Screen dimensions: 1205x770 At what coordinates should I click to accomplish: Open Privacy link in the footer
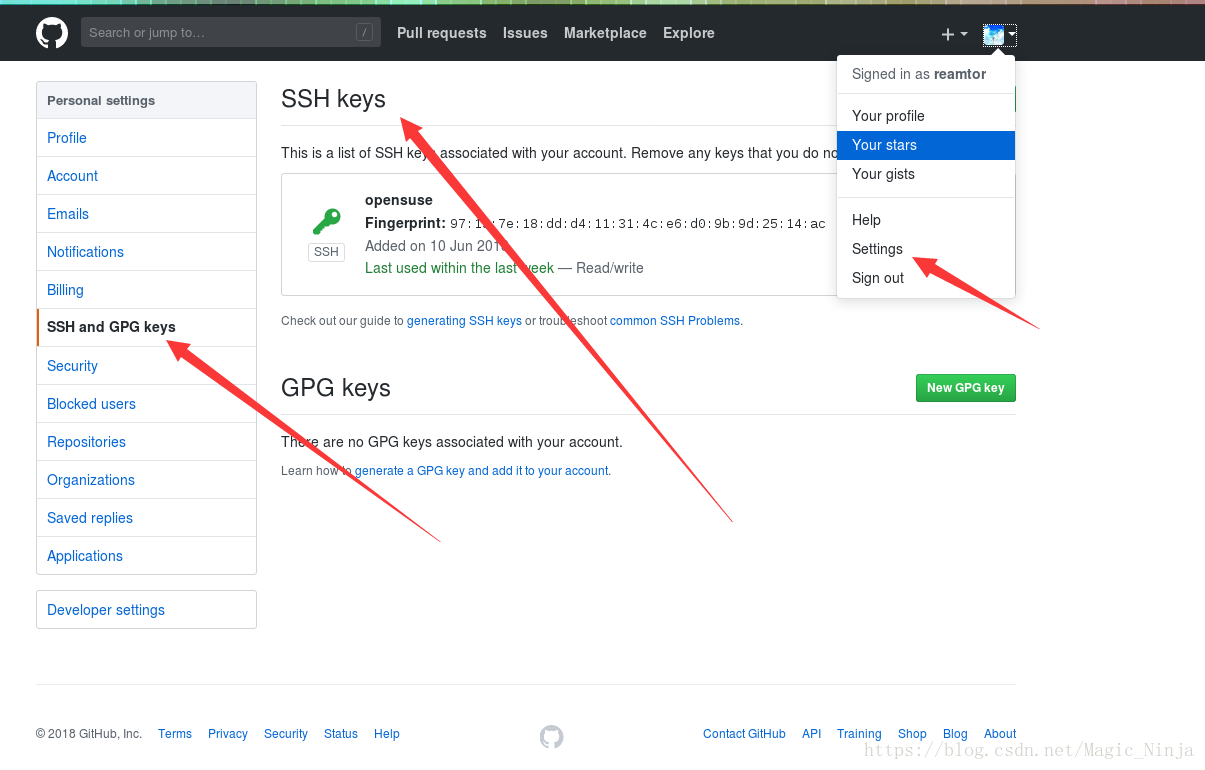[x=228, y=734]
